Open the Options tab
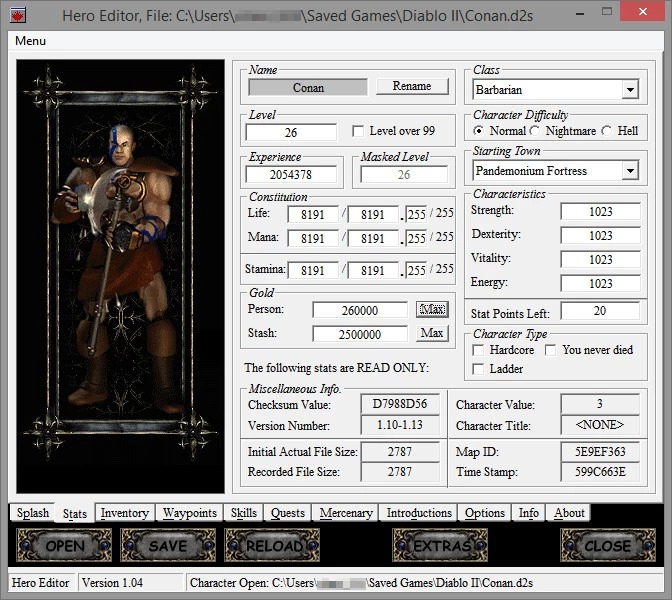Image resolution: width=672 pixels, height=600 pixels. point(485,513)
